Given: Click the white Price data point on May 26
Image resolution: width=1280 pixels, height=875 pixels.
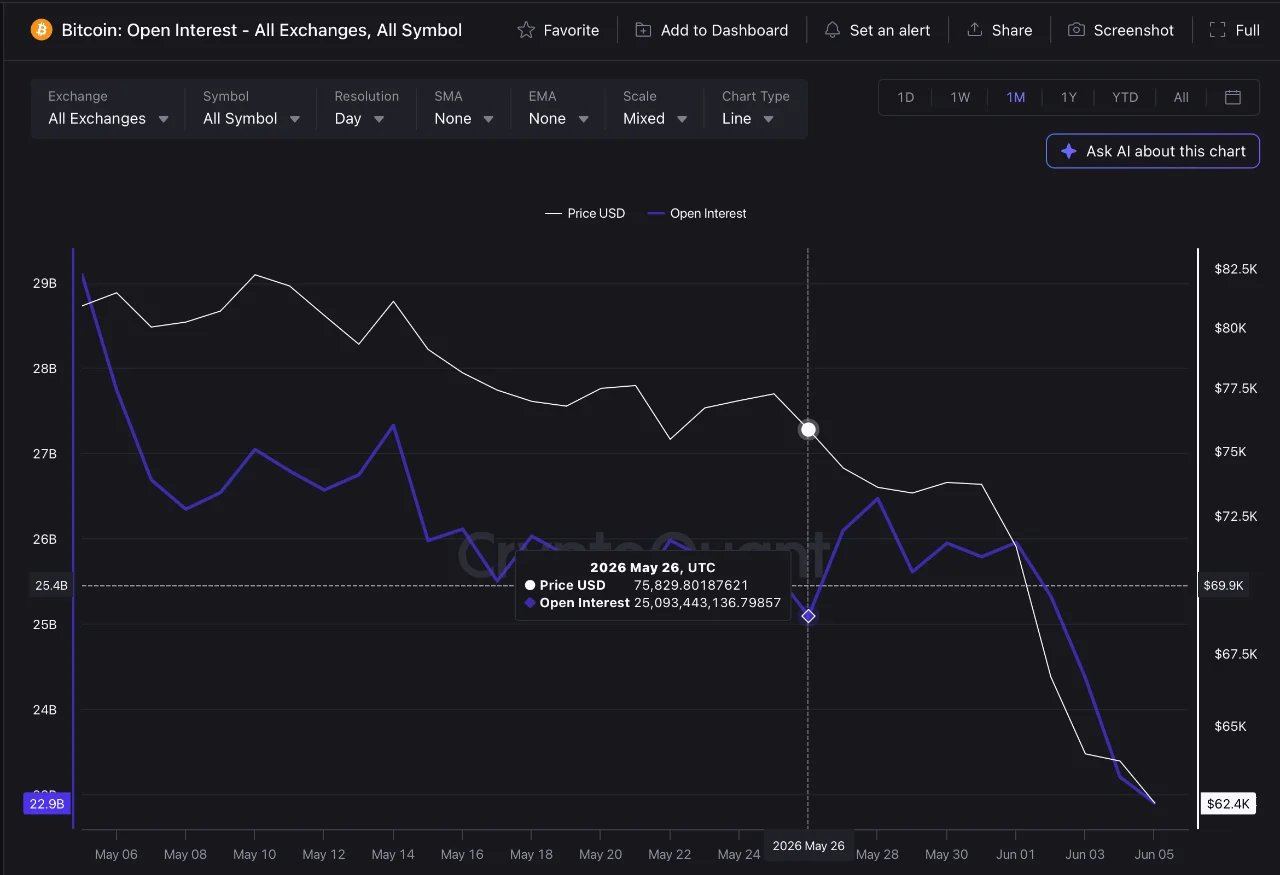Looking at the screenshot, I should [x=808, y=430].
